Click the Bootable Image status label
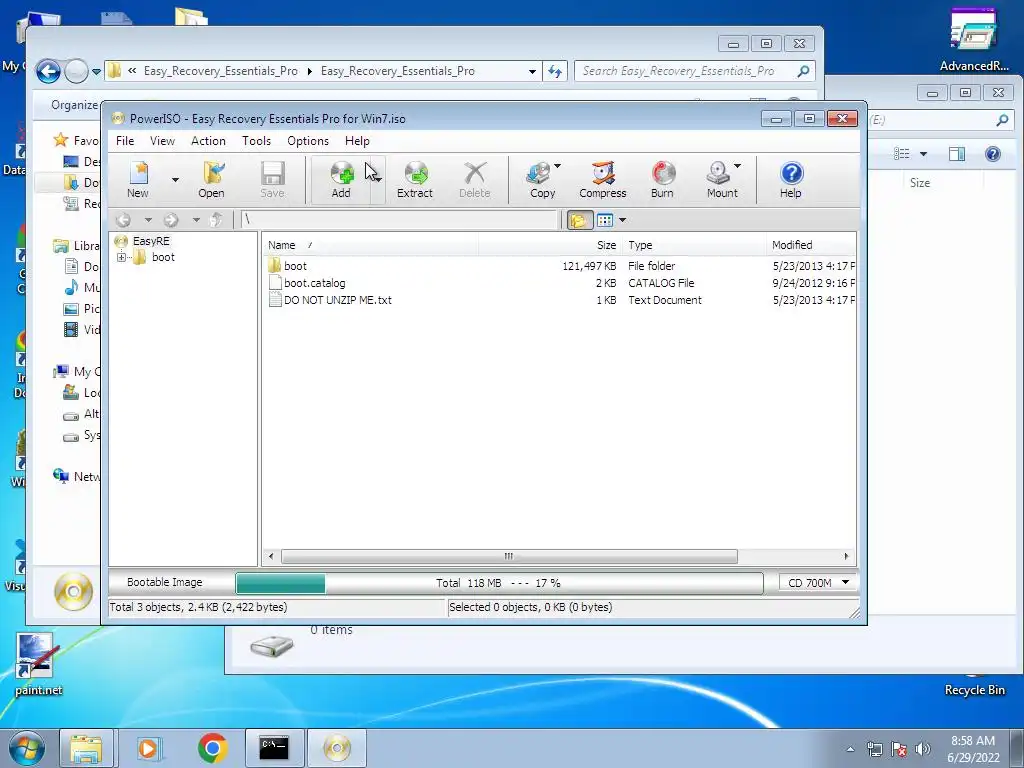 click(x=165, y=582)
